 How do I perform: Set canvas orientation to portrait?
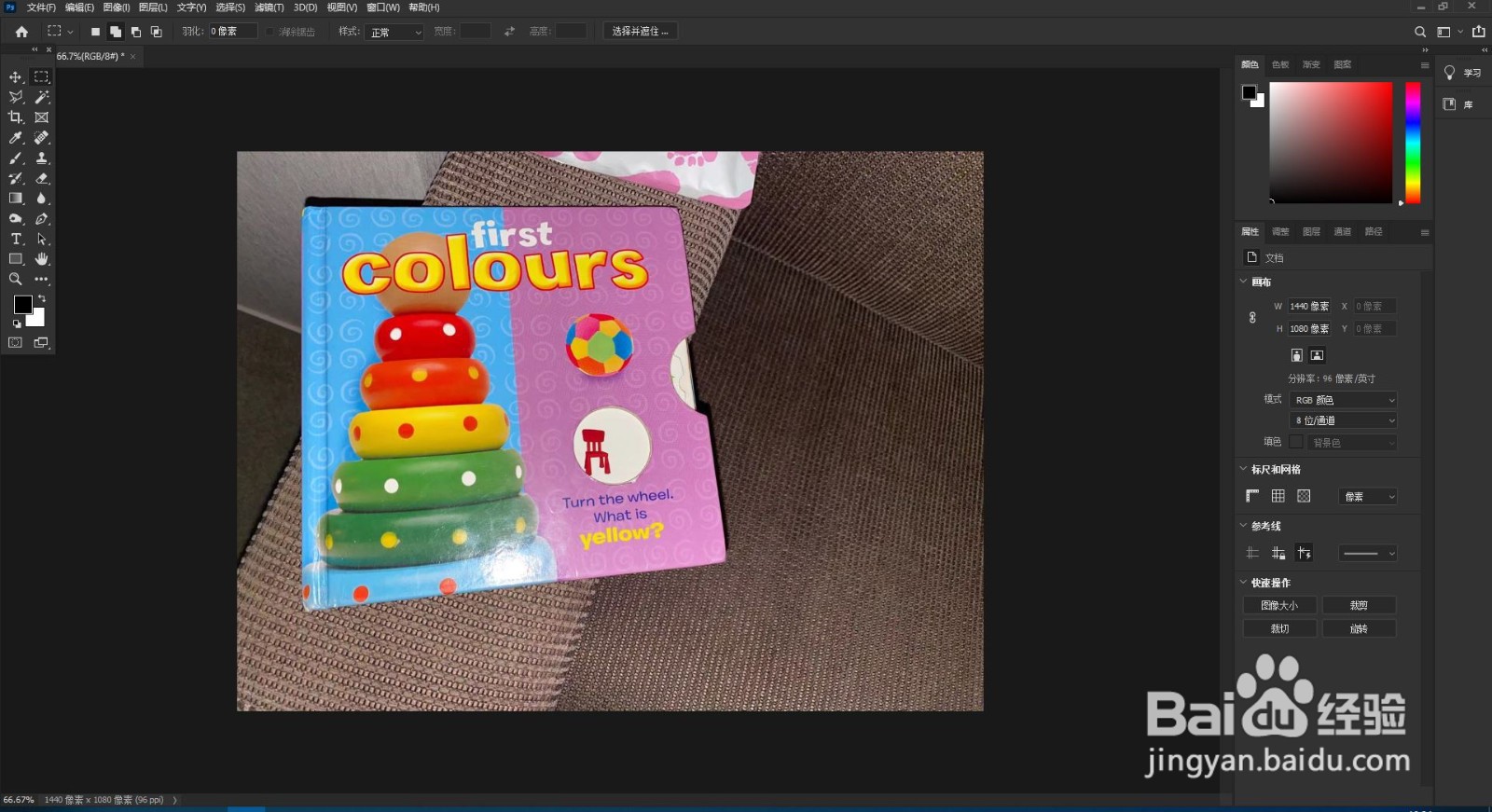[1296, 355]
